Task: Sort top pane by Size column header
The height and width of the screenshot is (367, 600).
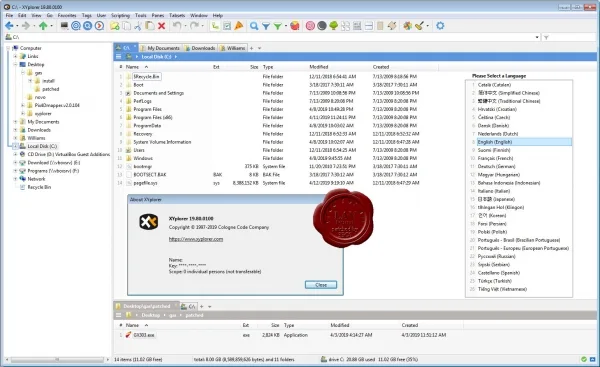Action: pyautogui.click(x=254, y=67)
